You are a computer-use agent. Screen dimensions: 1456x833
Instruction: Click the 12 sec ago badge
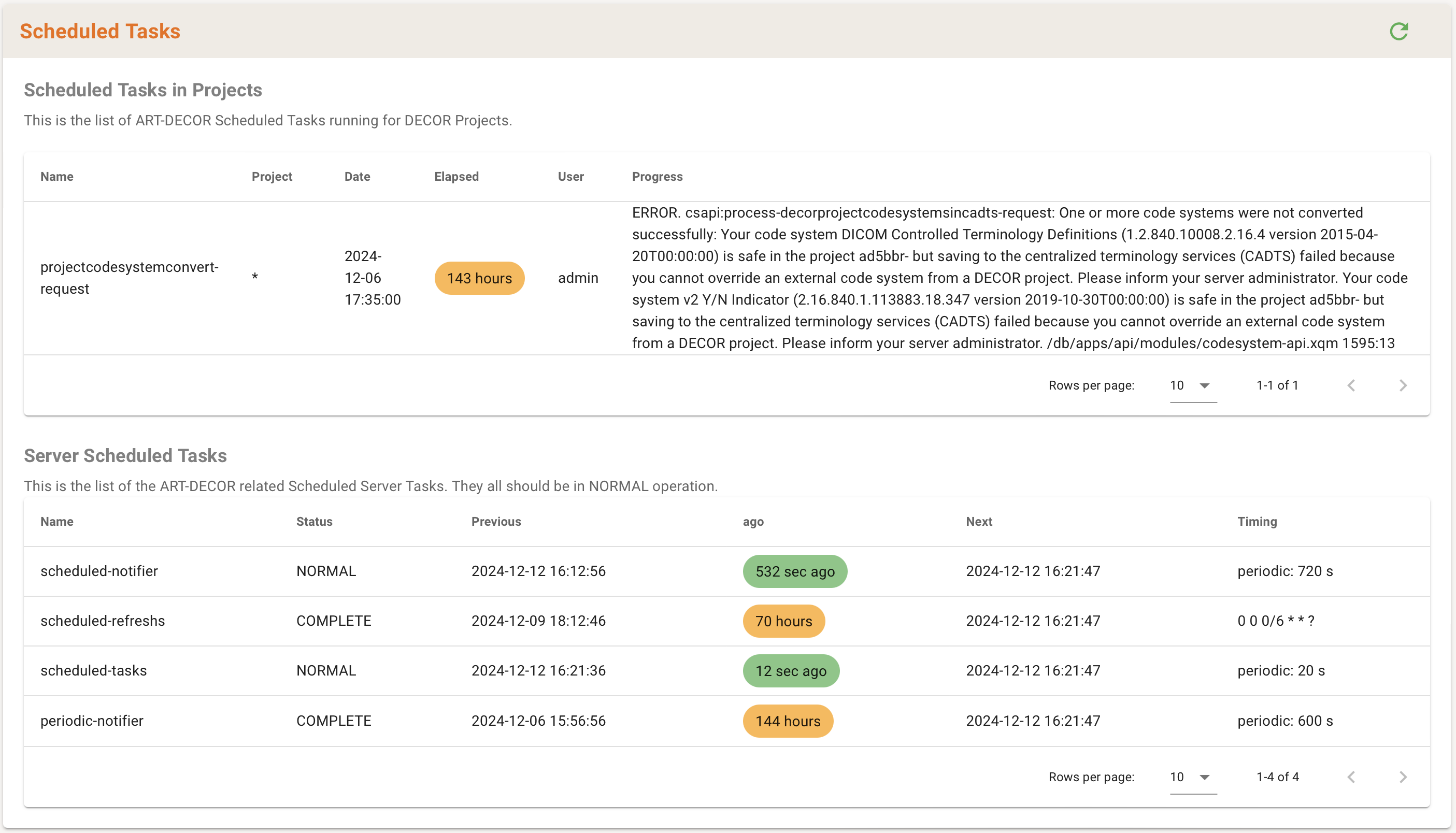pyautogui.click(x=791, y=671)
